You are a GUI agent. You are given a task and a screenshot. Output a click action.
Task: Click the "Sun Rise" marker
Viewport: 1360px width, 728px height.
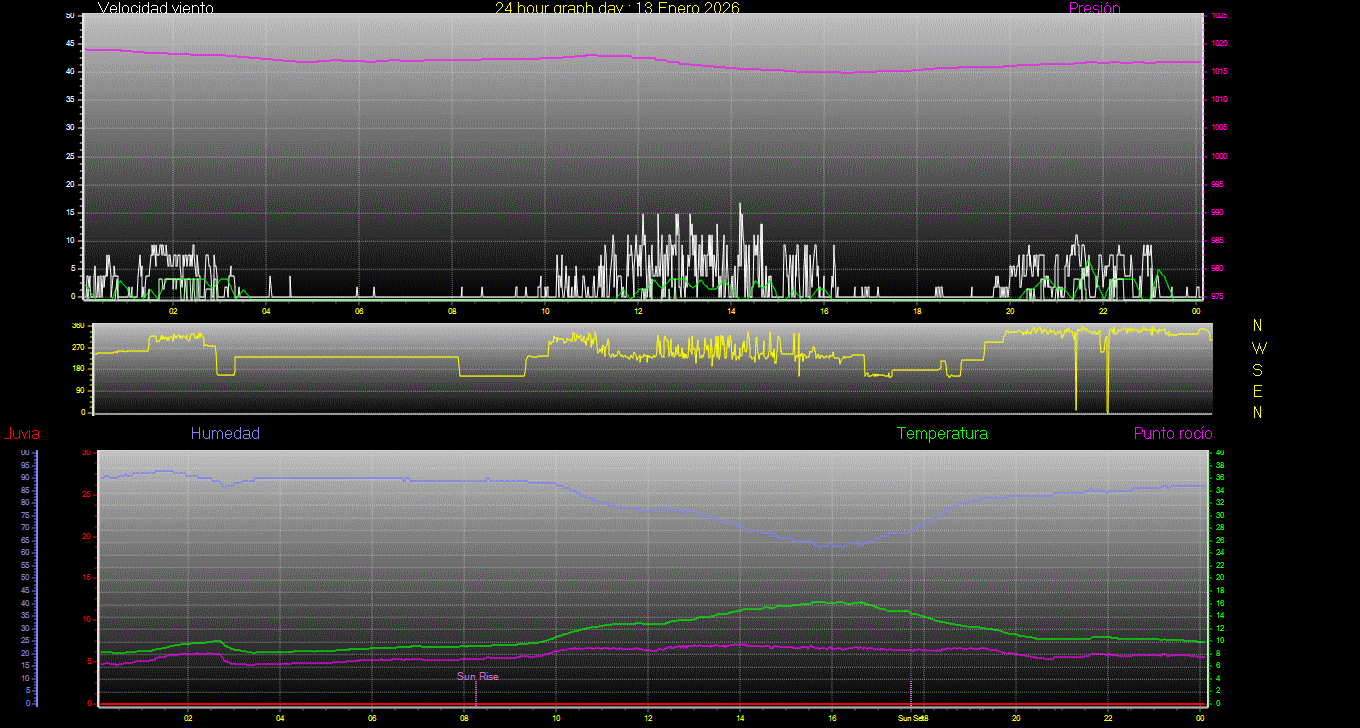477,677
